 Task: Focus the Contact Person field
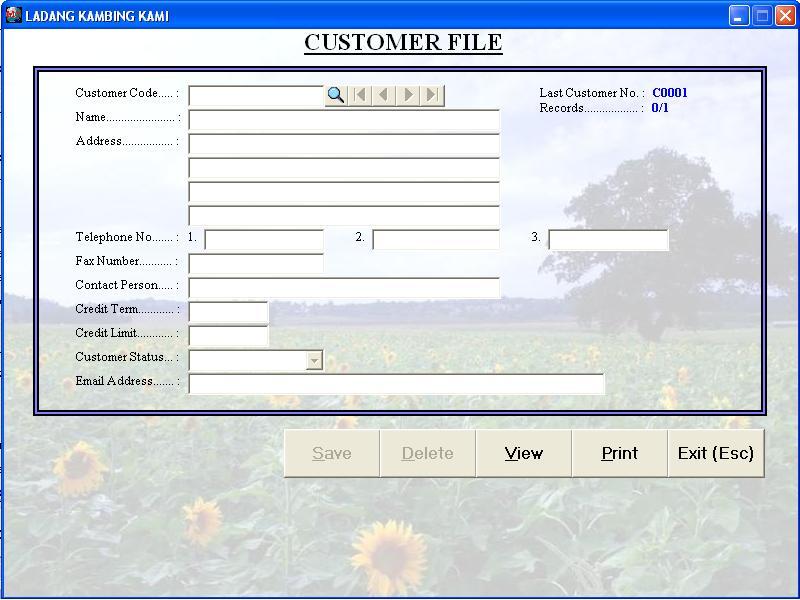pyautogui.click(x=344, y=288)
